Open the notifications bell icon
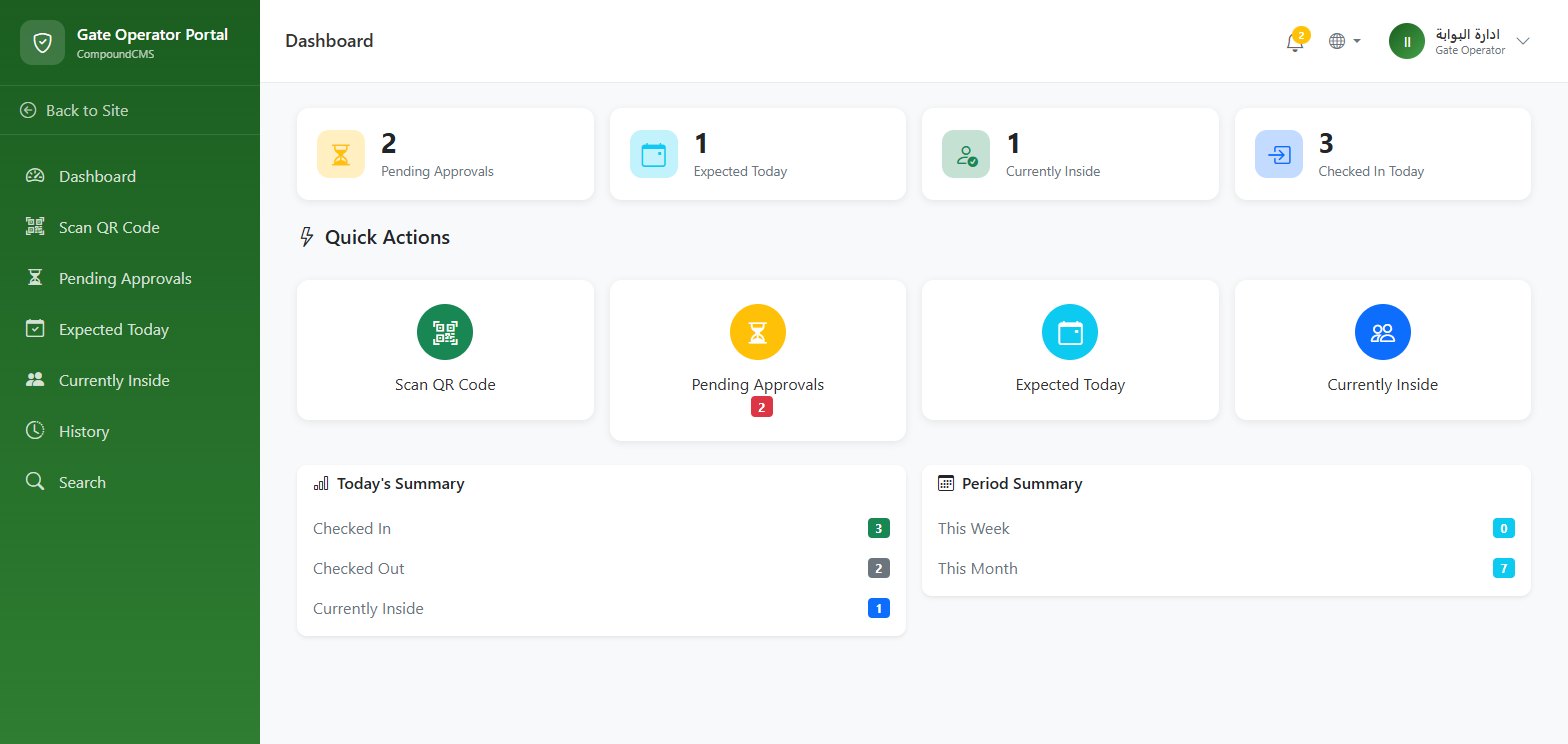The image size is (1568, 744). point(1295,42)
